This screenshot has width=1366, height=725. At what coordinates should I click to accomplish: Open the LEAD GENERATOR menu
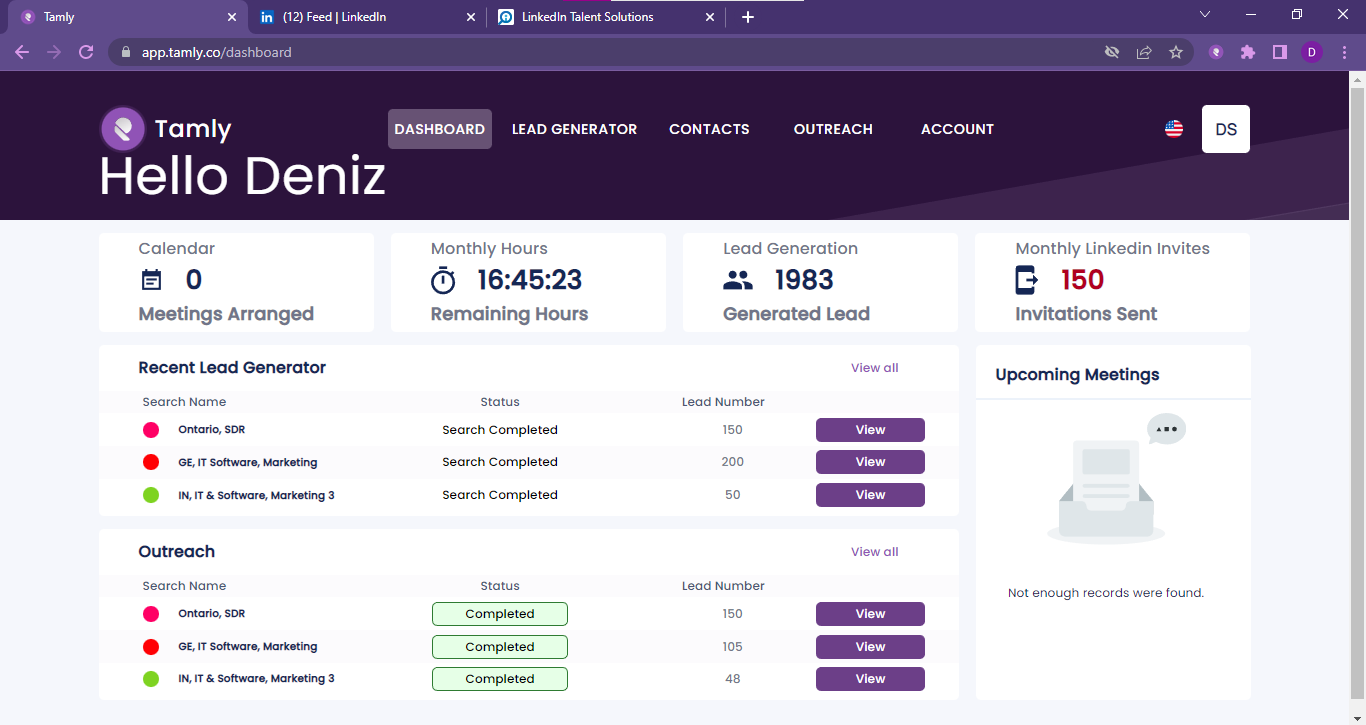[x=574, y=129]
